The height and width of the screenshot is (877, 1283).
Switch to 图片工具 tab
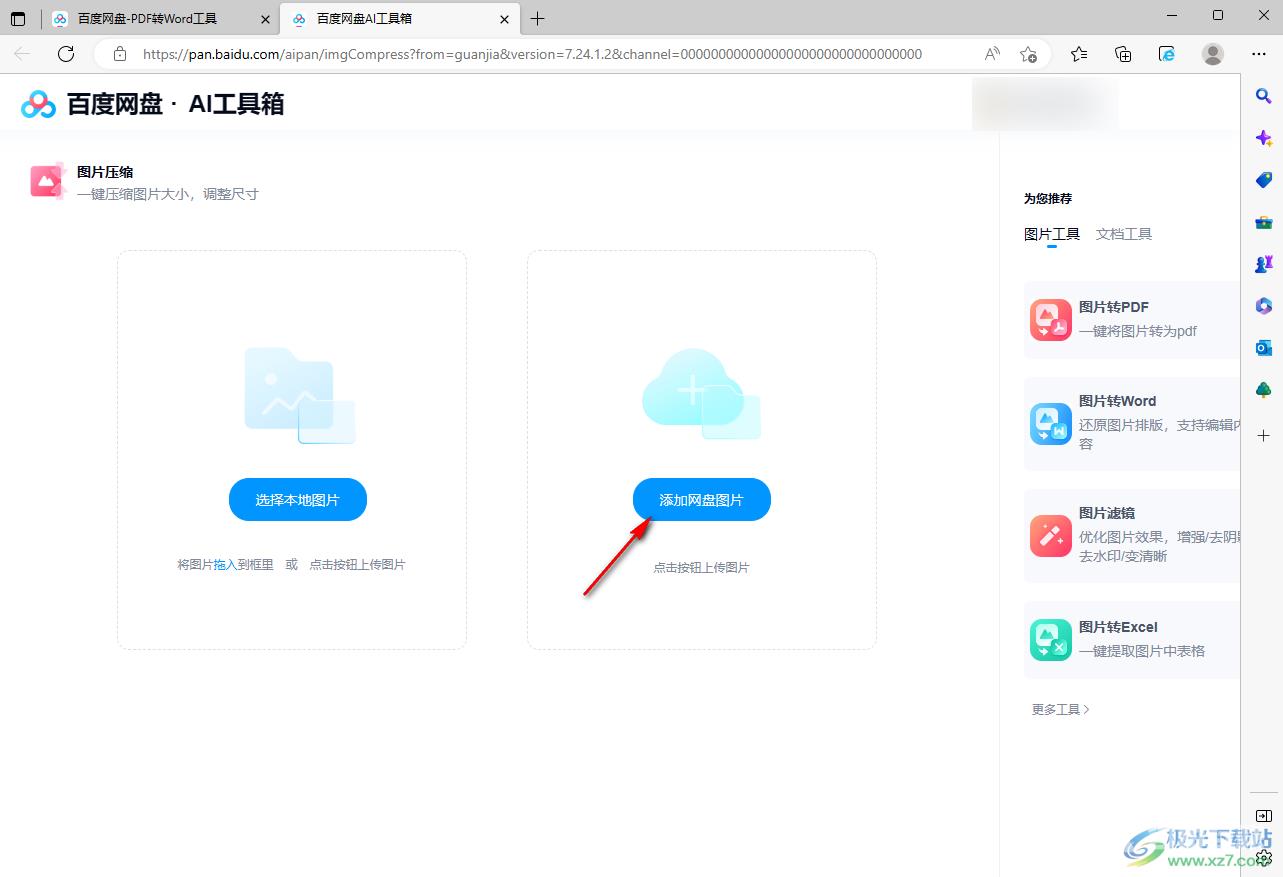click(x=1052, y=234)
